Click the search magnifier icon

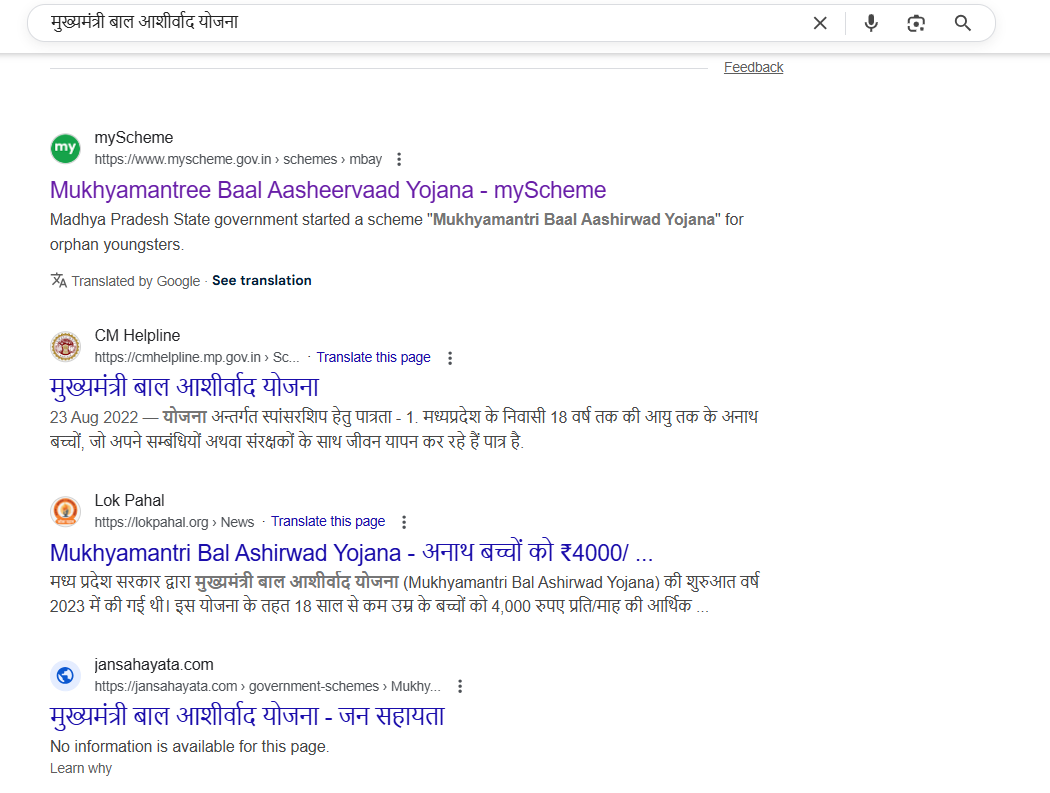(x=962, y=22)
